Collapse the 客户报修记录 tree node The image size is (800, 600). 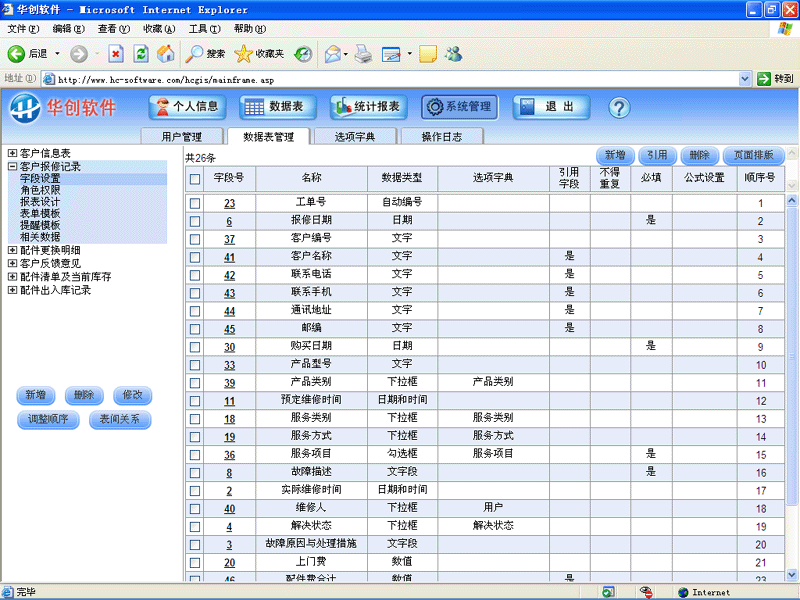click(12, 166)
